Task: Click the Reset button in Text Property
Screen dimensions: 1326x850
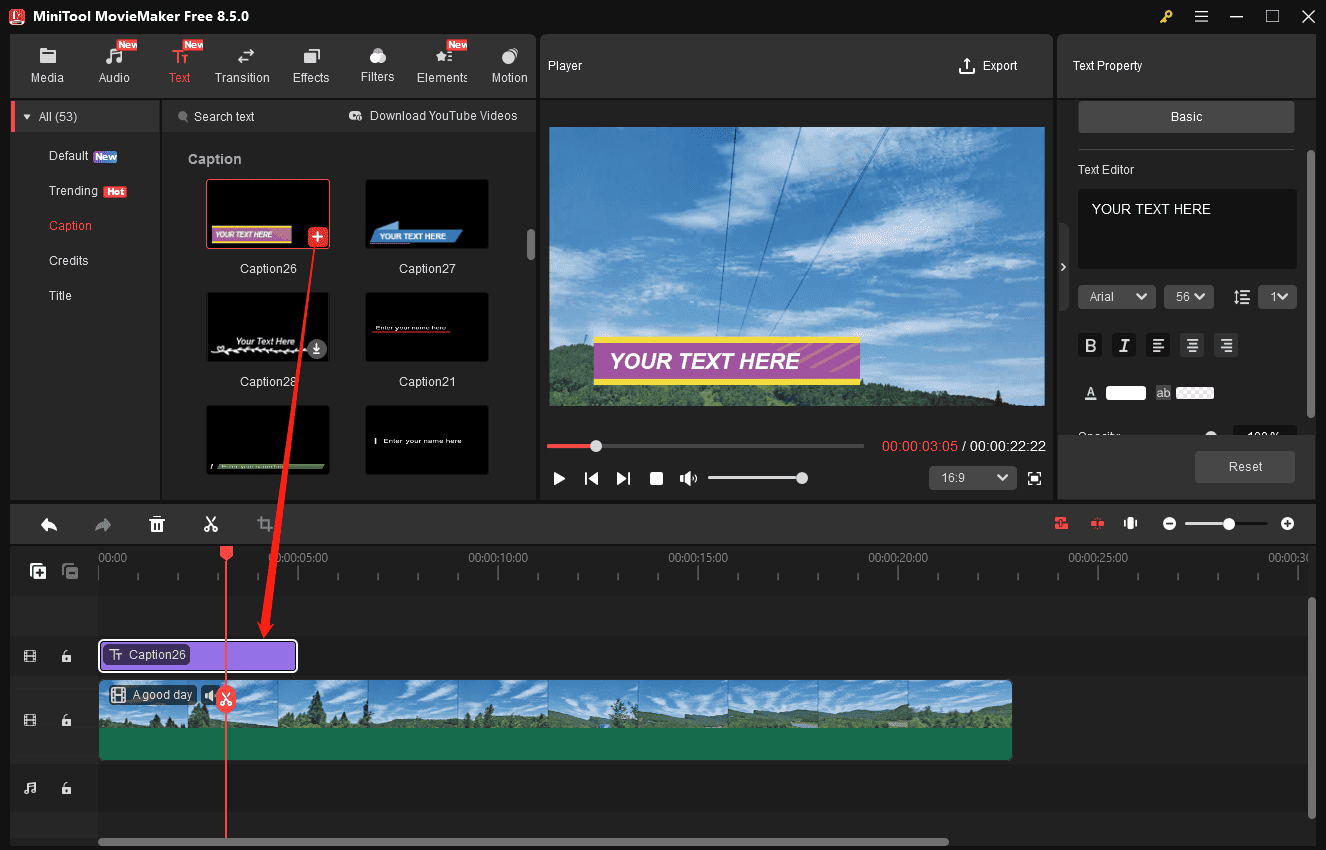Action: coord(1244,466)
